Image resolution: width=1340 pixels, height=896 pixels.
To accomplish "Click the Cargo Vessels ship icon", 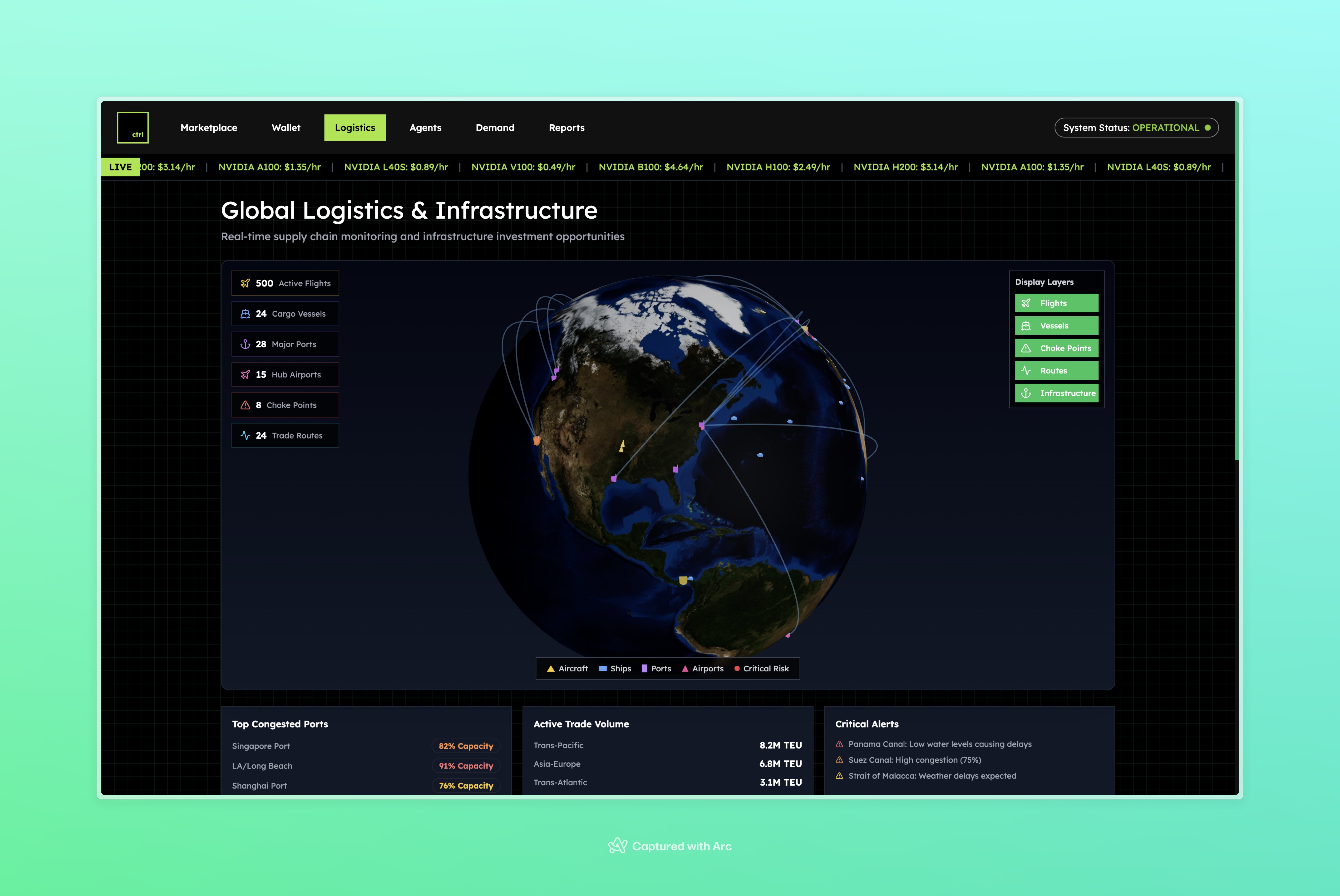I will point(245,314).
